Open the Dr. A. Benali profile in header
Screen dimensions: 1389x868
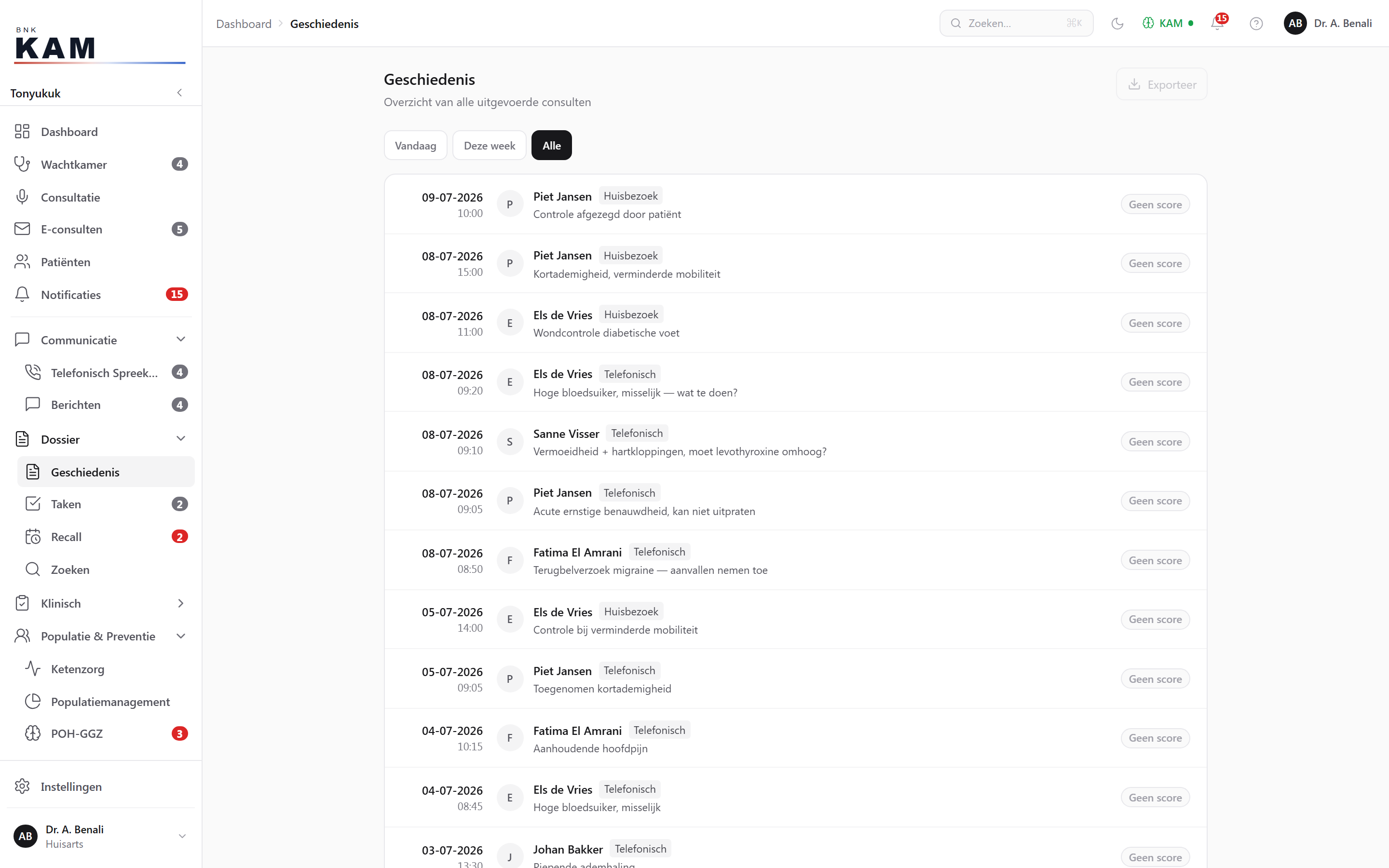click(1328, 24)
